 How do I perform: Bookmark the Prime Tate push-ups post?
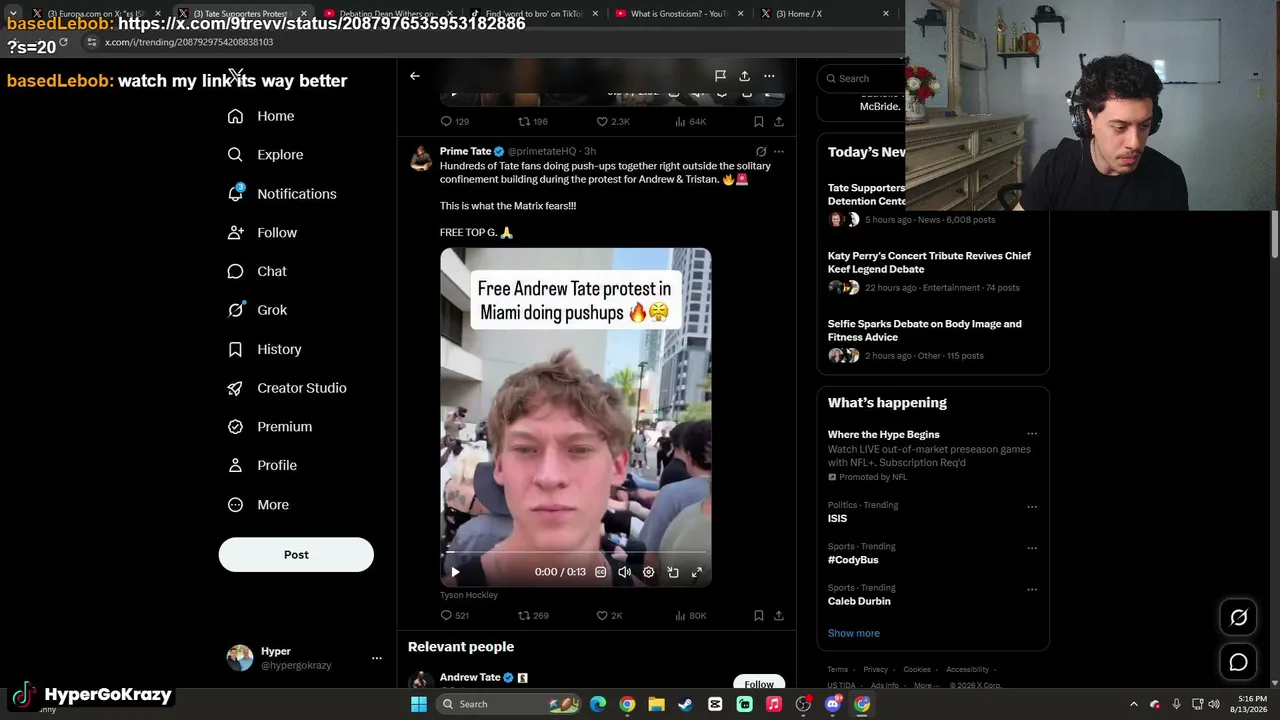coord(759,615)
